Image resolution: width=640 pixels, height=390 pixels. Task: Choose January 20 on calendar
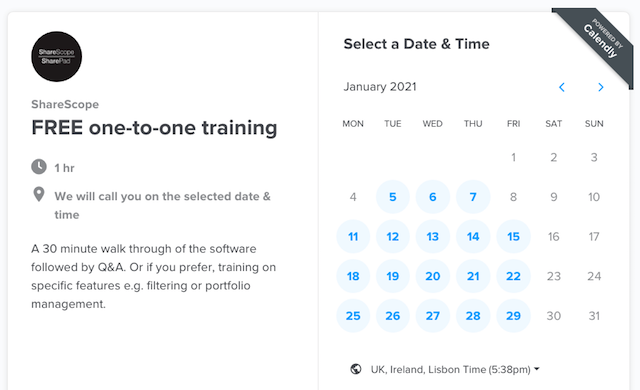point(433,276)
